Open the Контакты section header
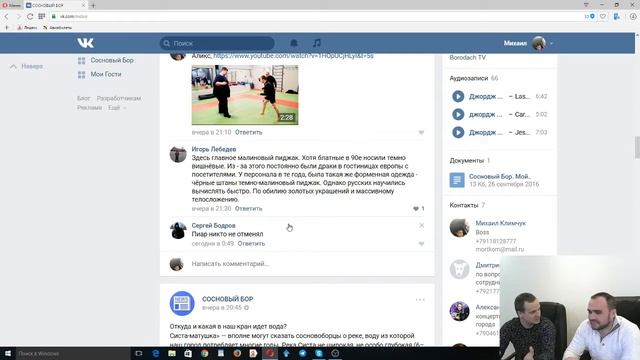The height and width of the screenshot is (360, 640). 464,205
